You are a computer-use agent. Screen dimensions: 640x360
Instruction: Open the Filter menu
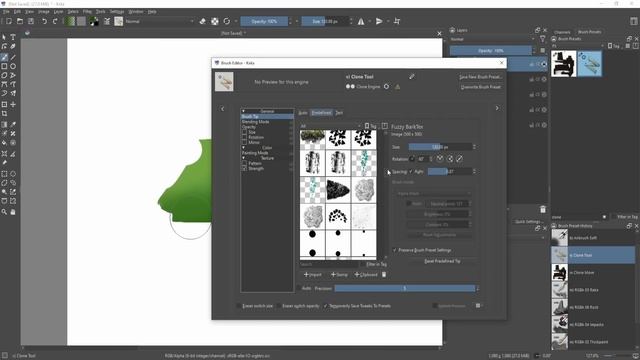(87, 12)
